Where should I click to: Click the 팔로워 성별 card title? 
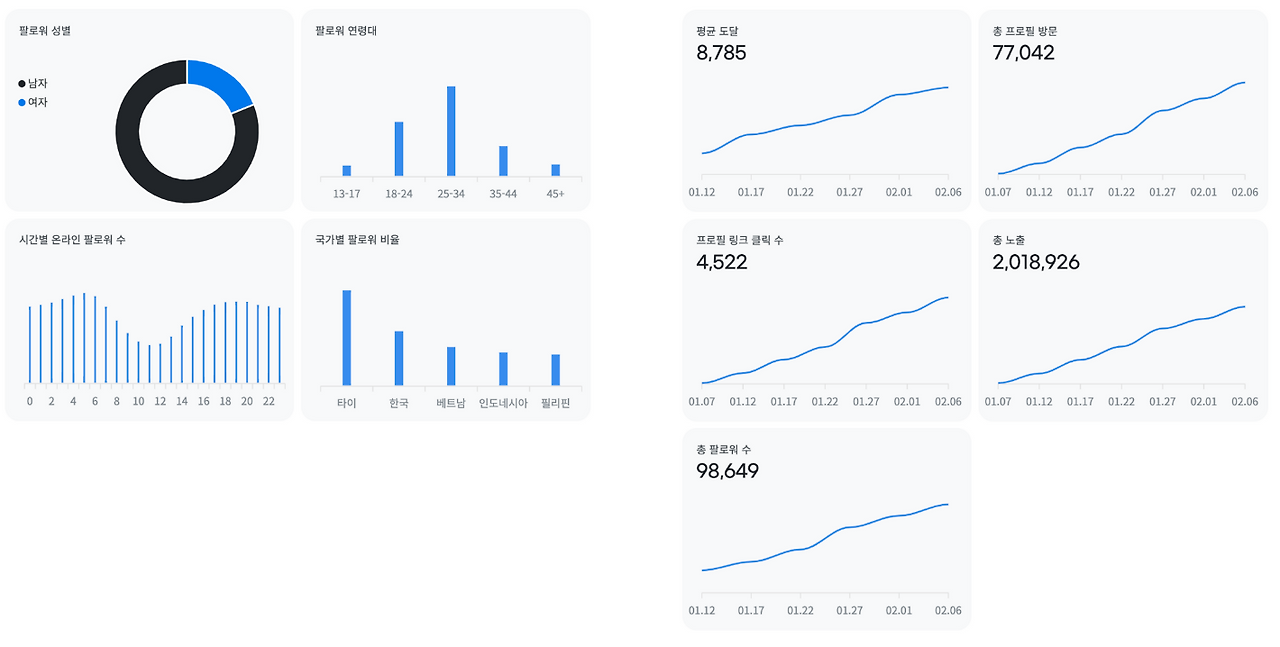(45, 31)
